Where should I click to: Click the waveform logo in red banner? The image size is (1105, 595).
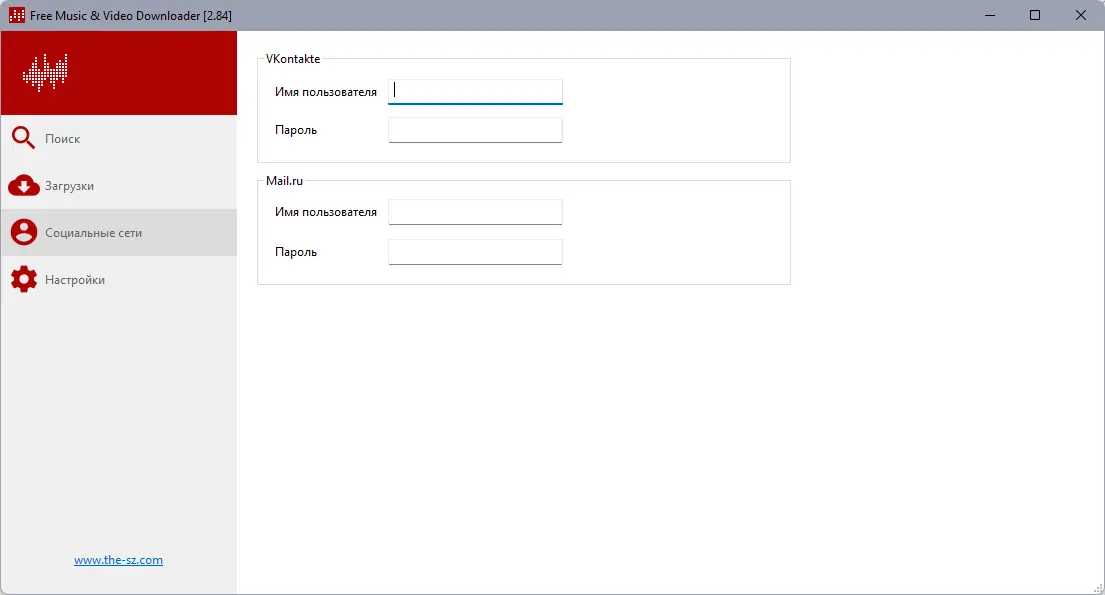click(x=45, y=73)
